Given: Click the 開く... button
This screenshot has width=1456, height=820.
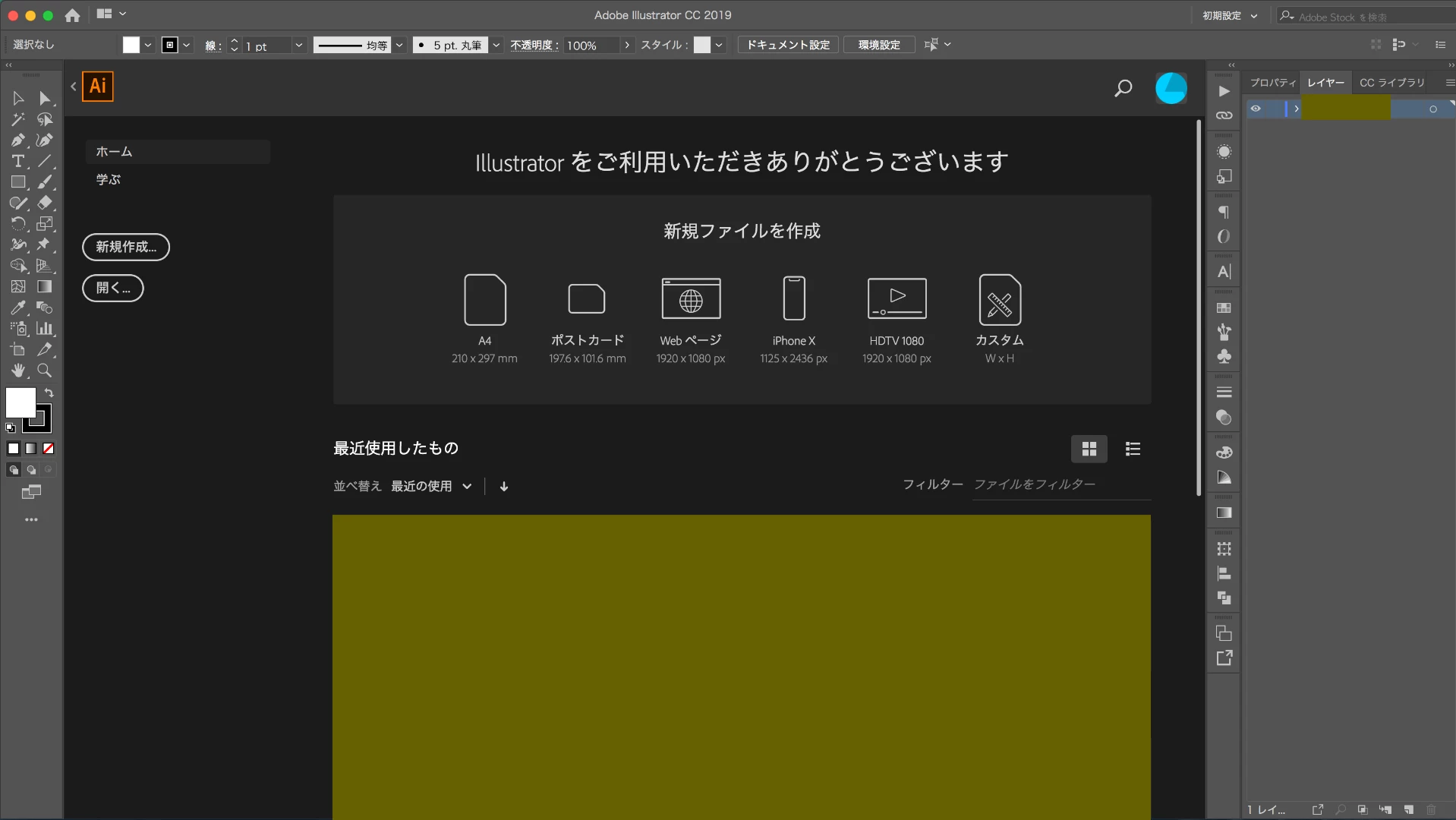Looking at the screenshot, I should [113, 288].
